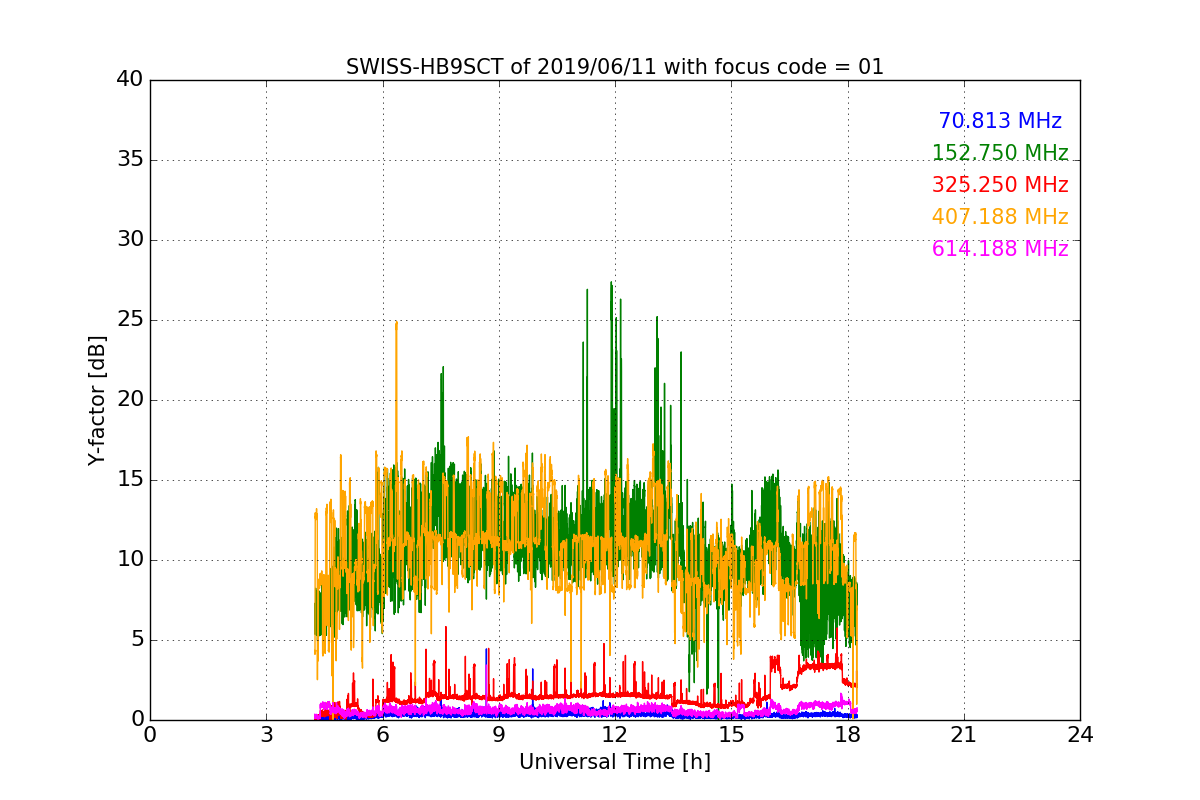Click the 3 tick on the time axis
Viewport: 1200px width, 800px height.
tap(266, 735)
